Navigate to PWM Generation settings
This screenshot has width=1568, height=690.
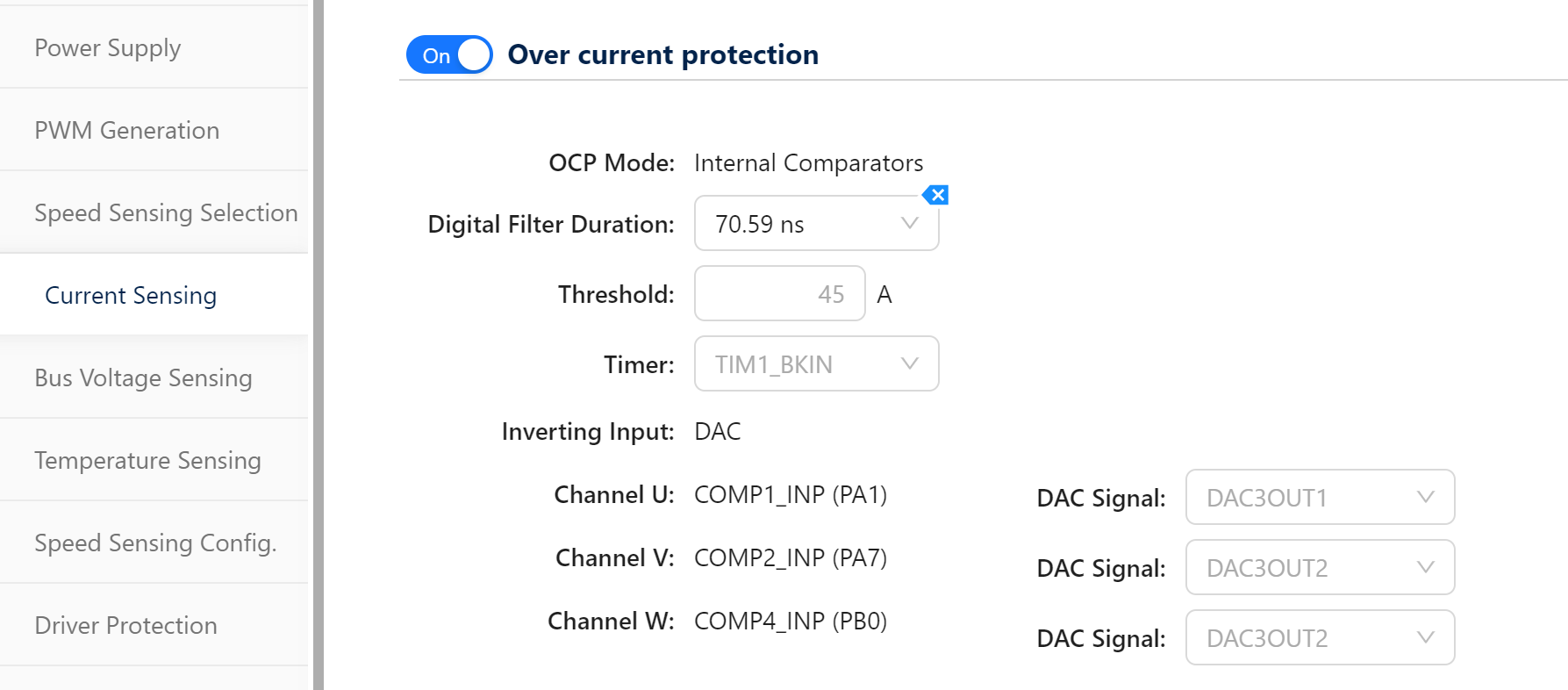click(126, 130)
